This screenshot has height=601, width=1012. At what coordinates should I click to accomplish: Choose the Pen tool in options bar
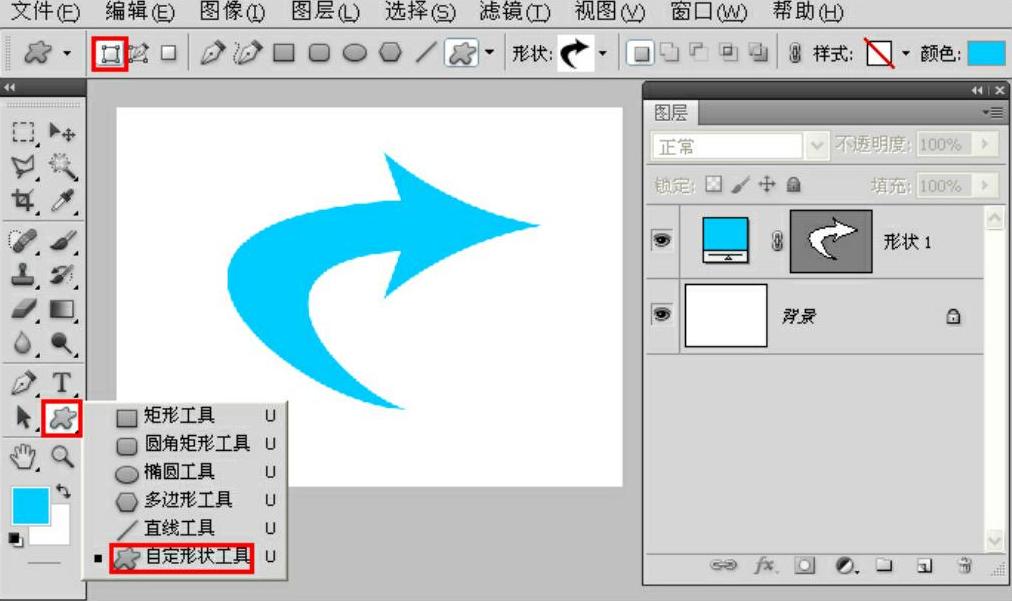point(212,53)
